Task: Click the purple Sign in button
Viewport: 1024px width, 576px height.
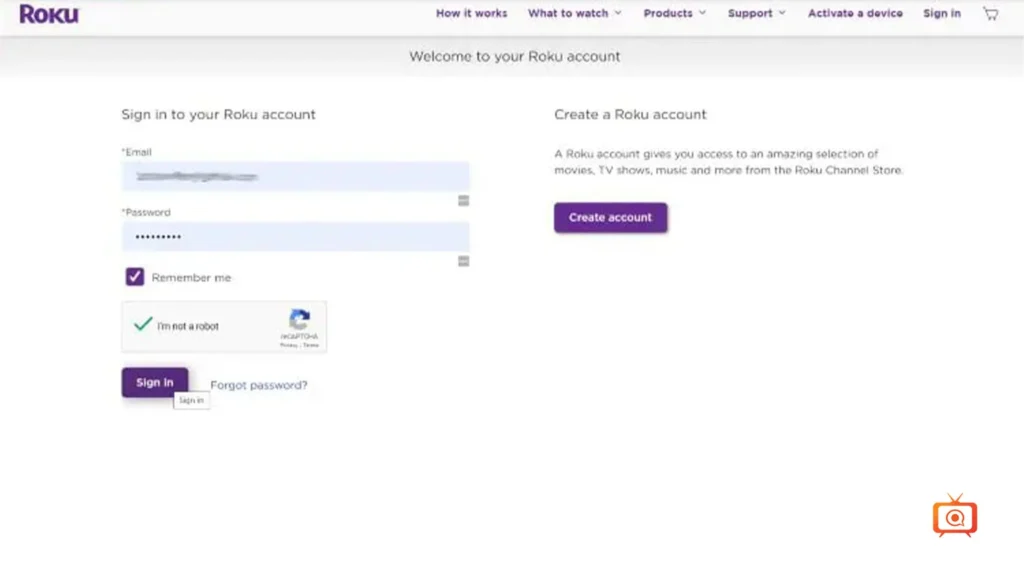Action: coord(155,382)
